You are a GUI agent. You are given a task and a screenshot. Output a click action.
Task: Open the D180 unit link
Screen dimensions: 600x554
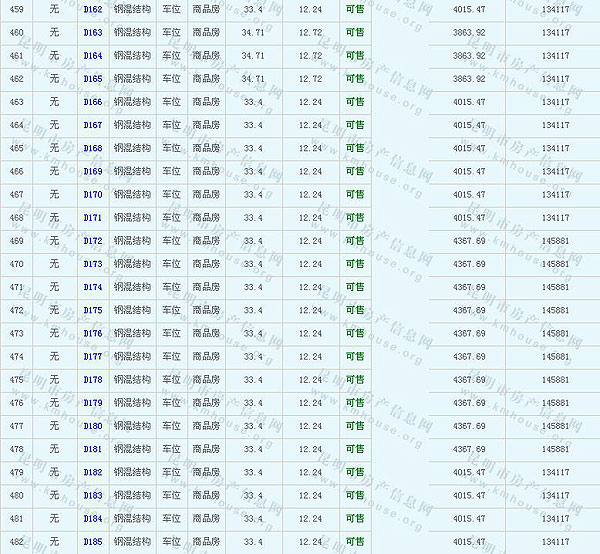coord(92,426)
